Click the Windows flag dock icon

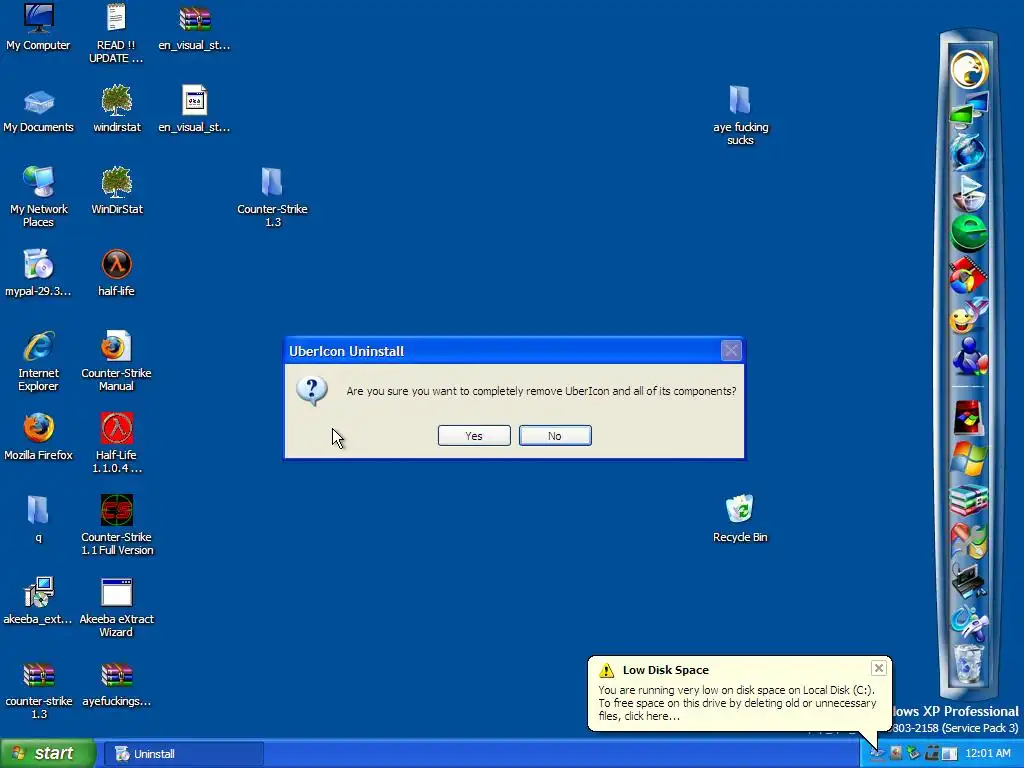point(969,458)
